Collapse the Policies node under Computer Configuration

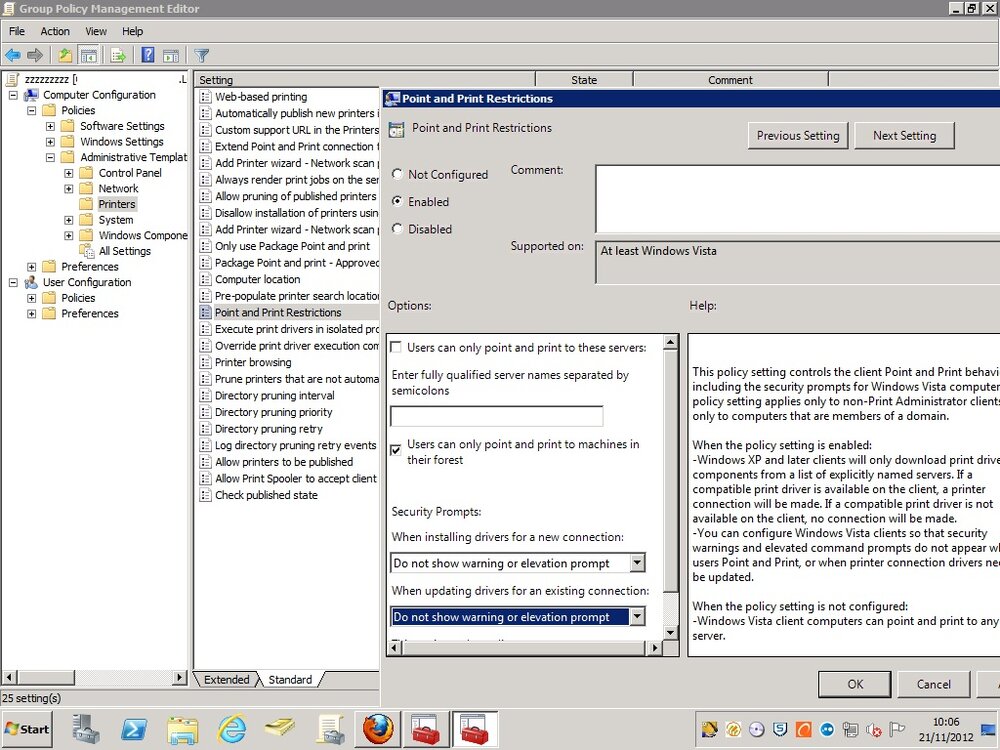point(31,110)
